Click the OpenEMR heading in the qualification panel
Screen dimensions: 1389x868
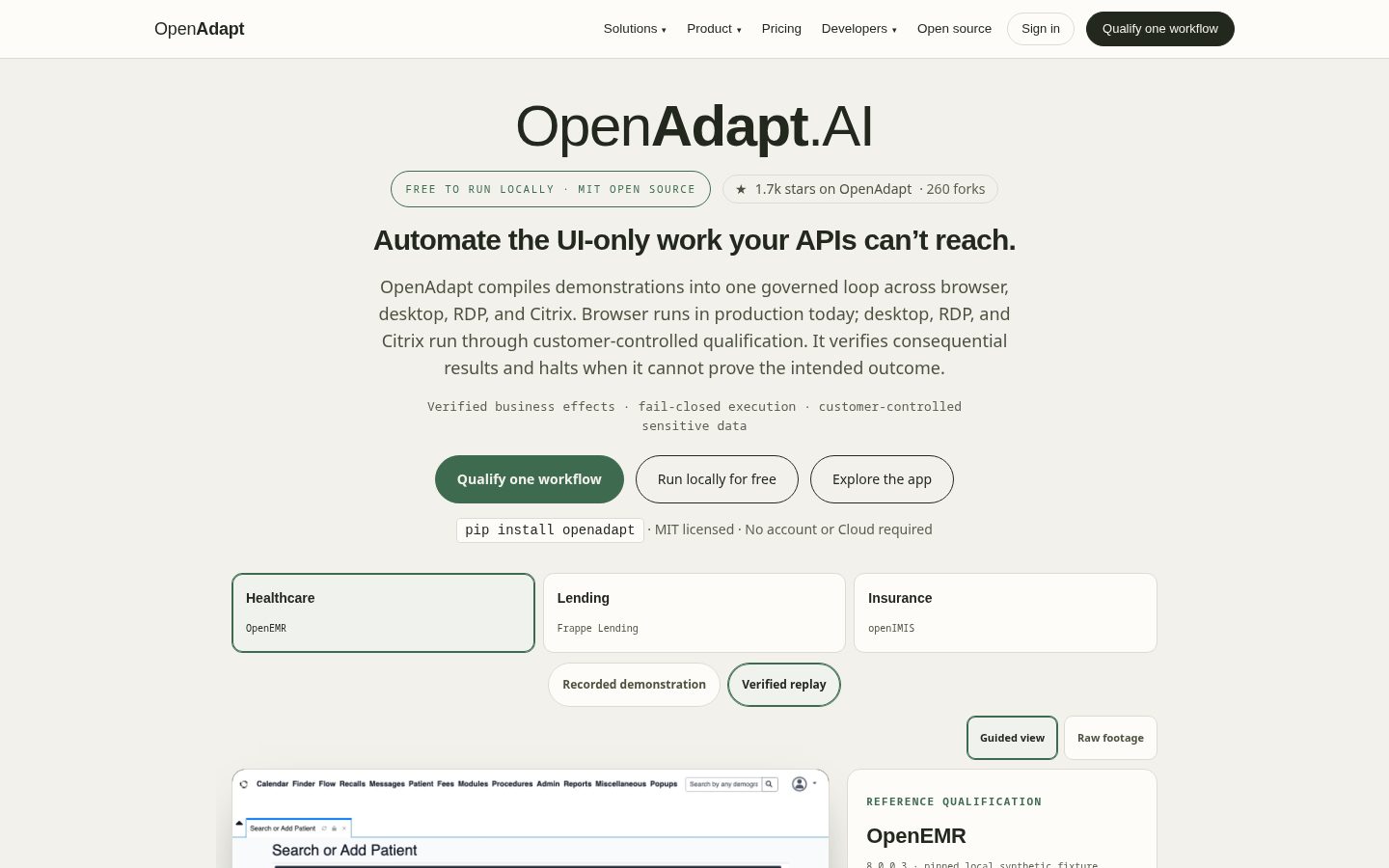point(916,836)
